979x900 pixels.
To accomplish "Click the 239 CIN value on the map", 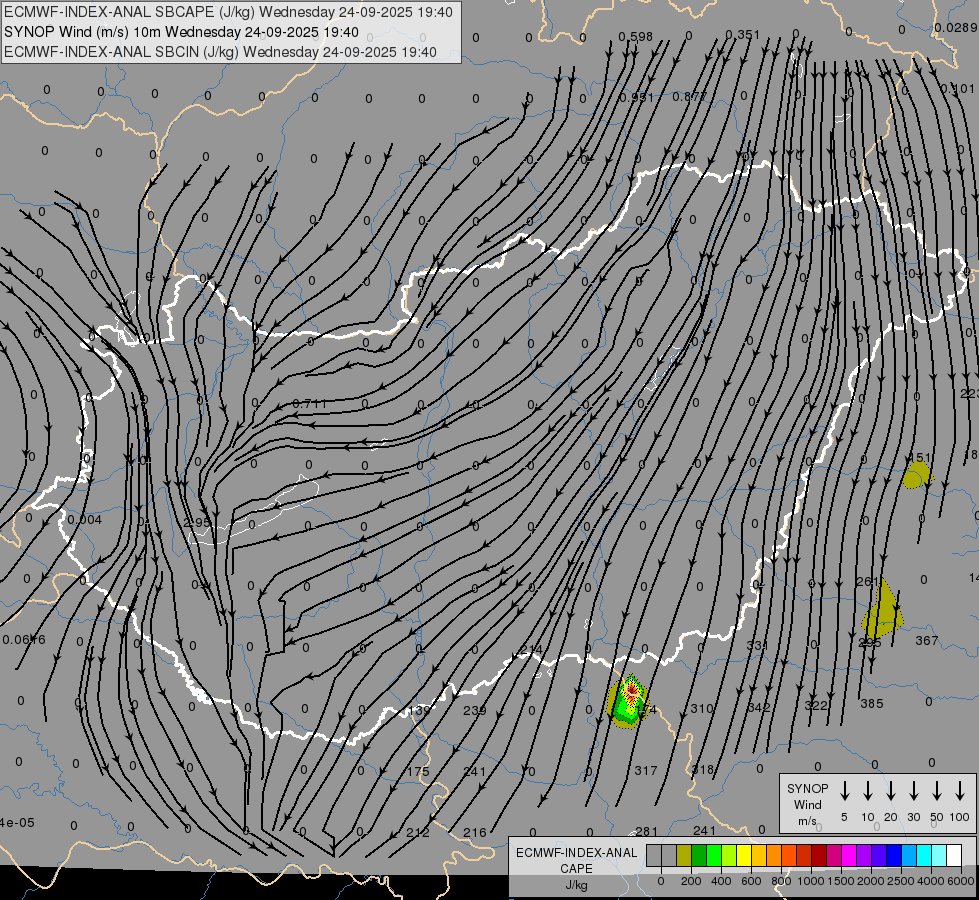I will click(x=475, y=710).
